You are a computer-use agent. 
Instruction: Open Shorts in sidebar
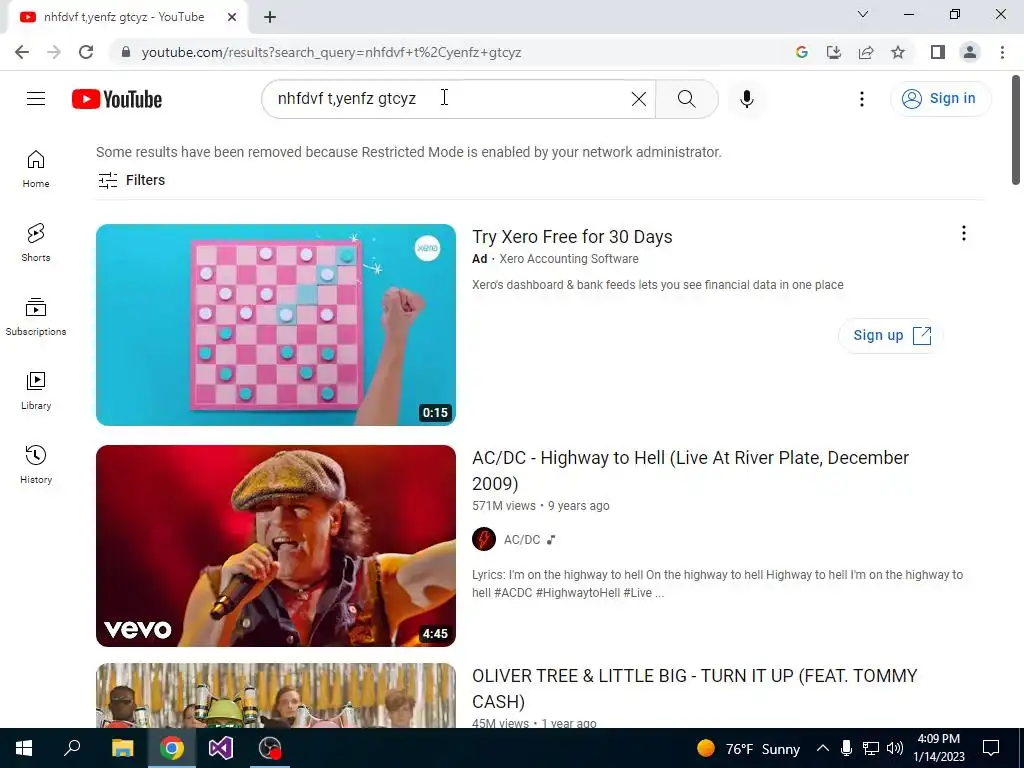point(36,243)
